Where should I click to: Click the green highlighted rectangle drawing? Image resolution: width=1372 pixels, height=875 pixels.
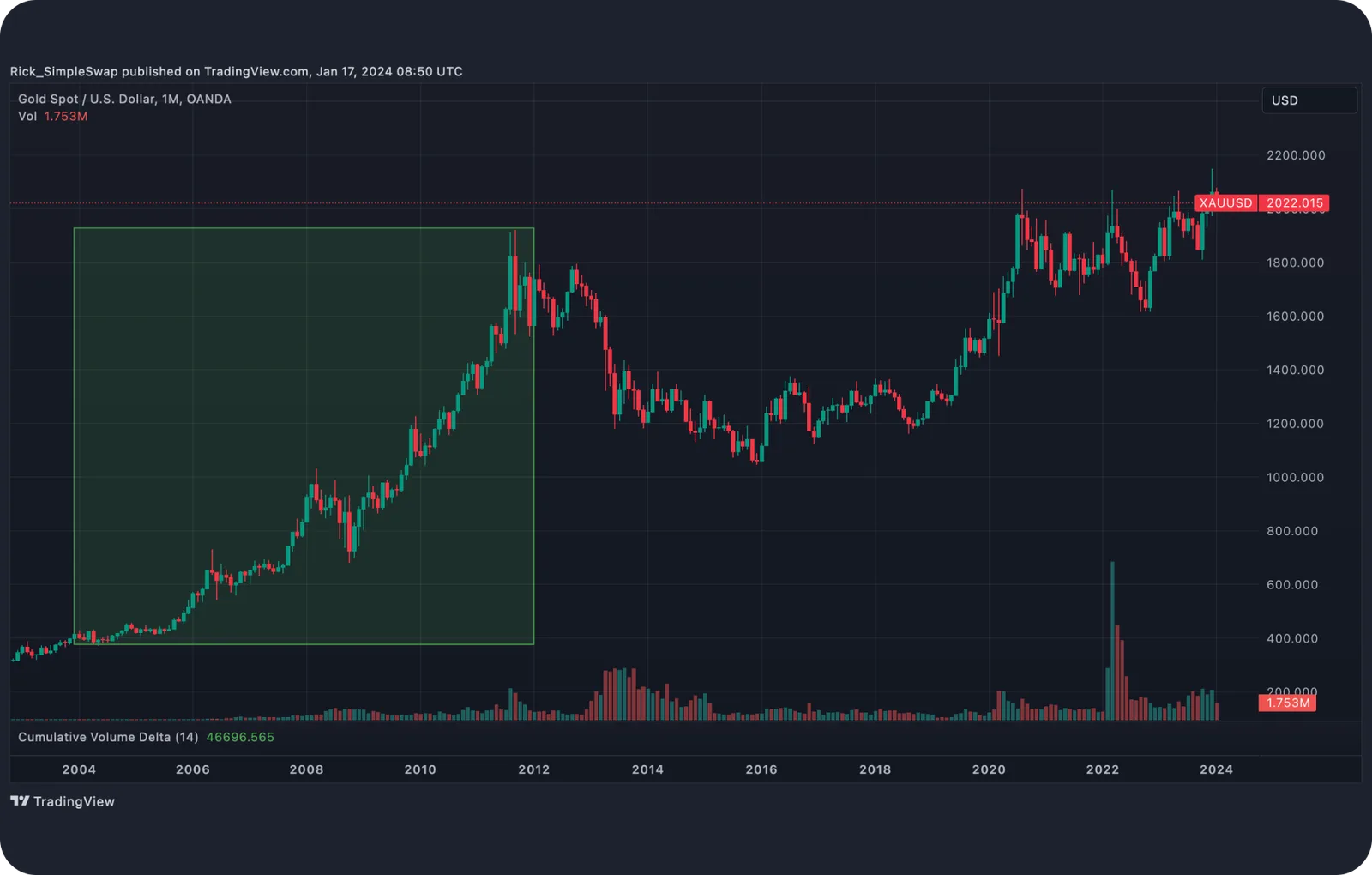pos(304,436)
